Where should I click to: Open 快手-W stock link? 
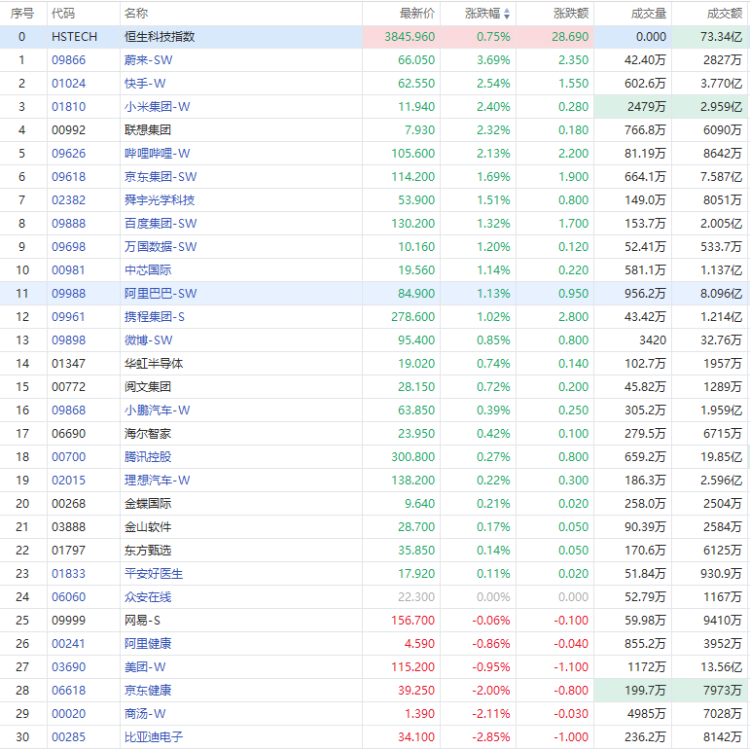pos(145,84)
